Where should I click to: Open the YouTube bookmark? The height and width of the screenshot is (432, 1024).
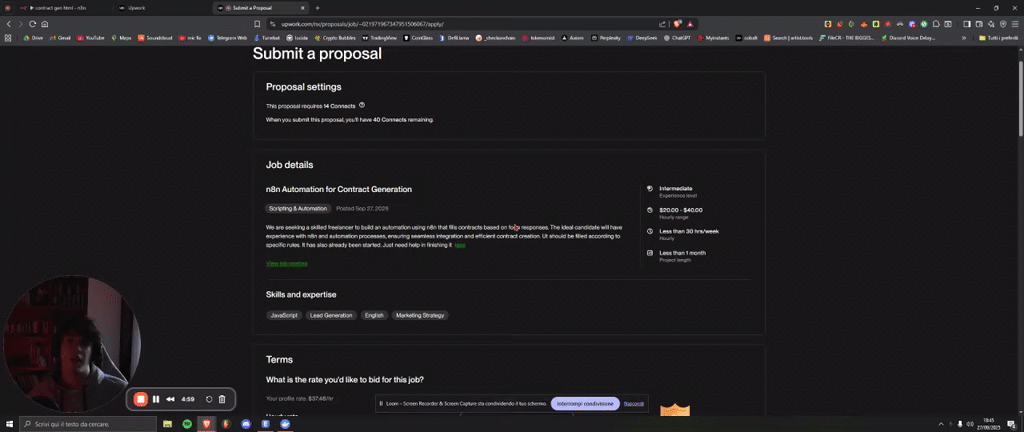tap(91, 38)
